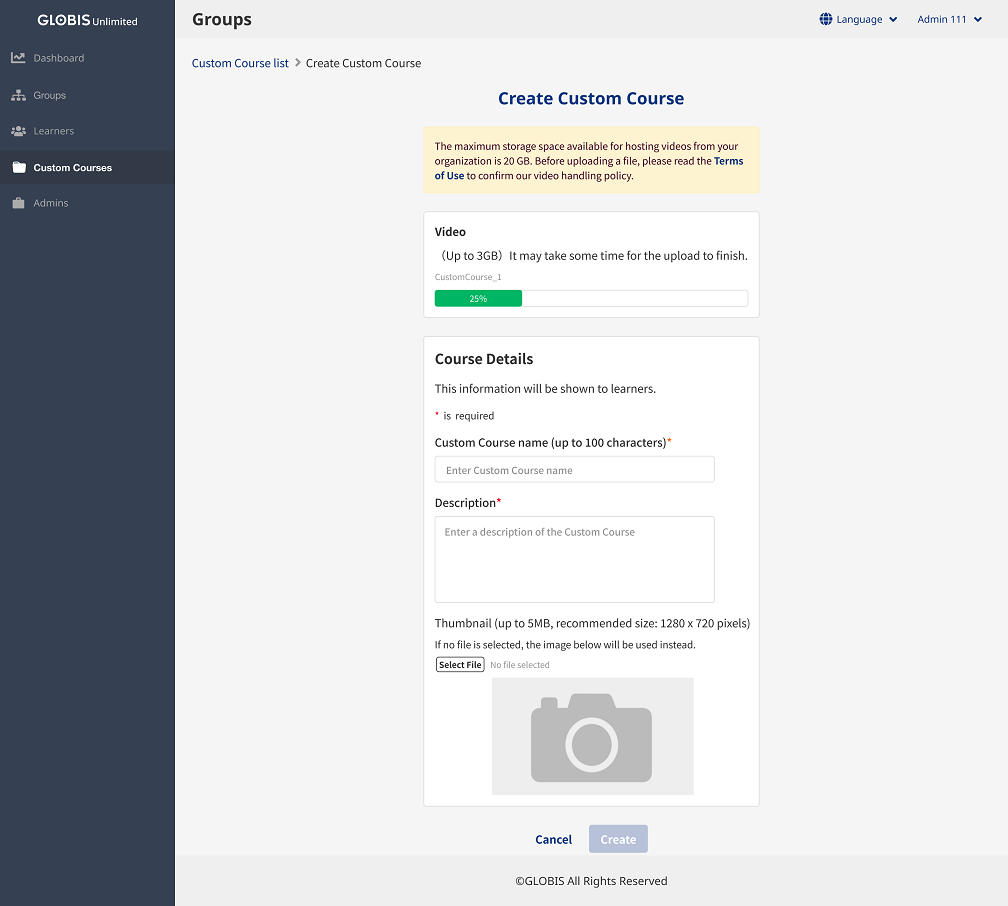The width and height of the screenshot is (1008, 906).
Task: Expand the Admin 111 account menu
Action: (948, 18)
